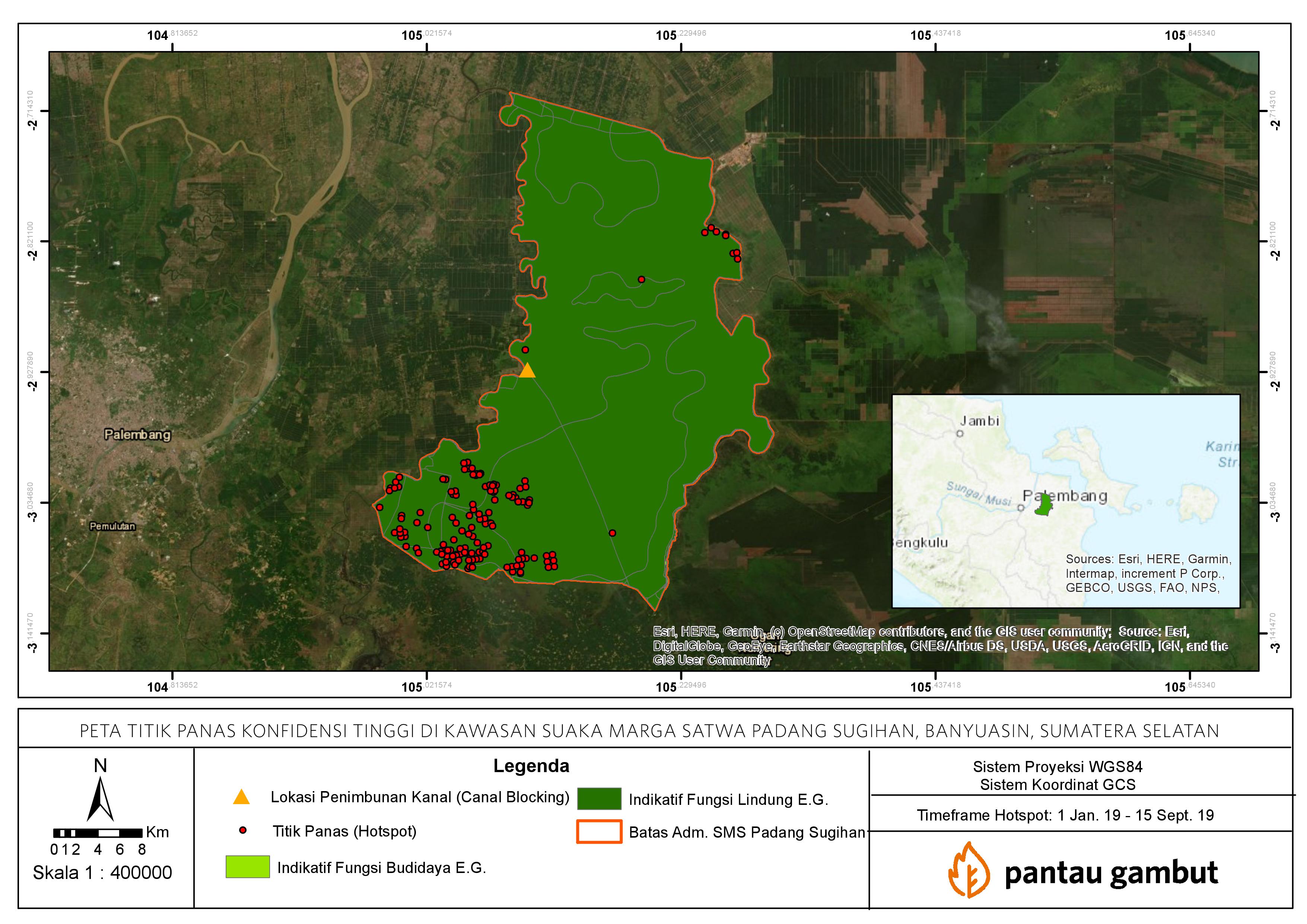
Task: Click the Skala 1 : 400000 text
Action: click(x=102, y=873)
